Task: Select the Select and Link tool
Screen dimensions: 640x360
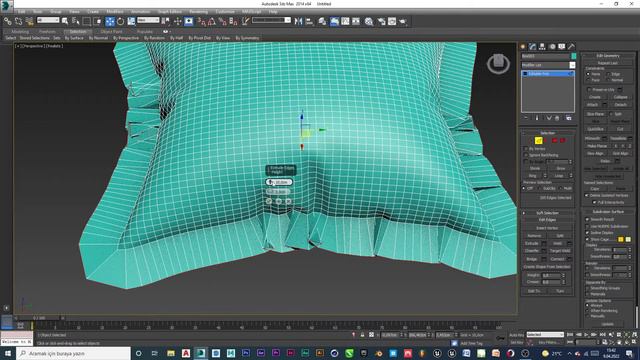Action: (x=8, y=21)
